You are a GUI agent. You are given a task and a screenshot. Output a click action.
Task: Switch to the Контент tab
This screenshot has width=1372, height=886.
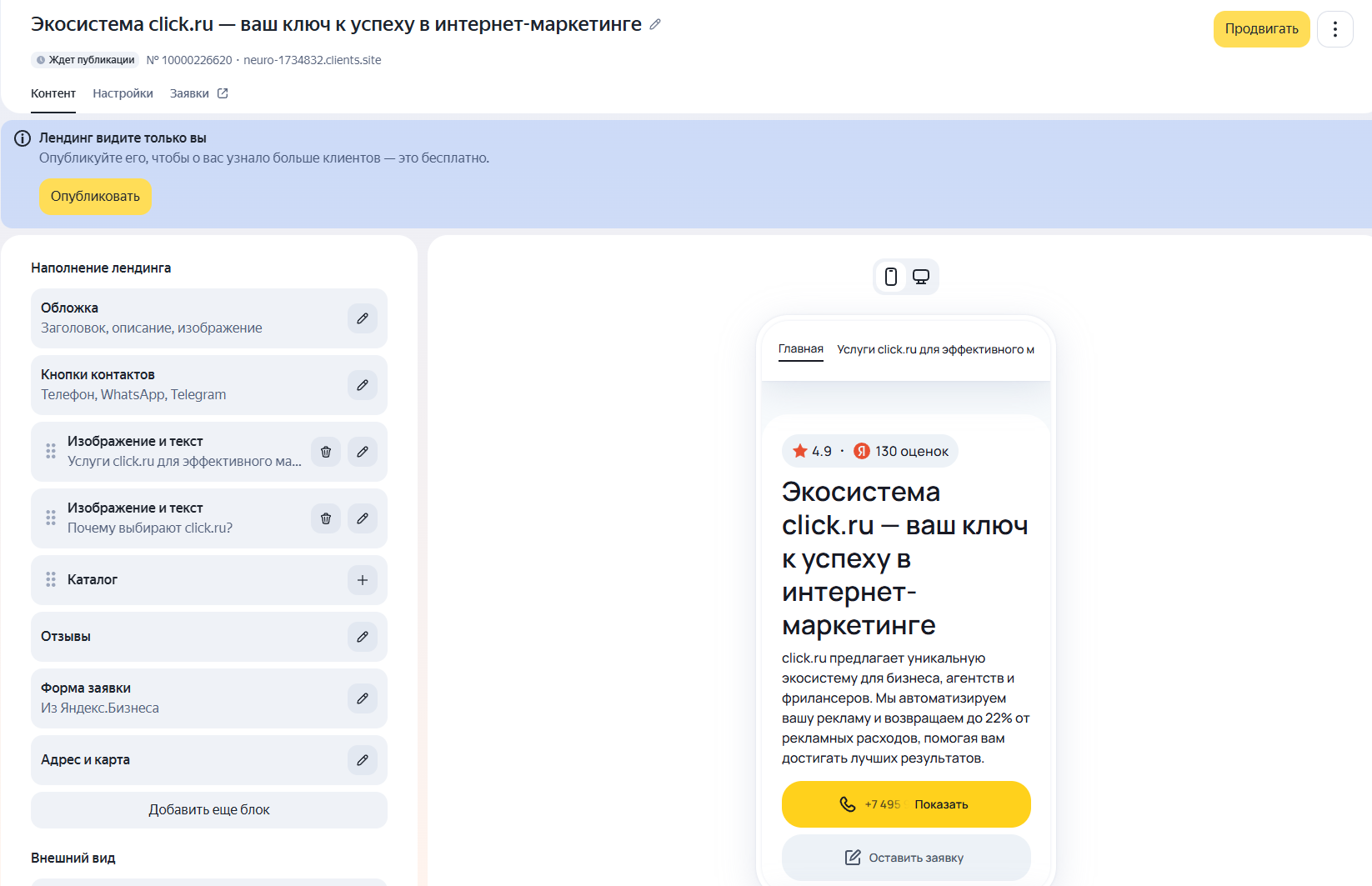[53, 93]
